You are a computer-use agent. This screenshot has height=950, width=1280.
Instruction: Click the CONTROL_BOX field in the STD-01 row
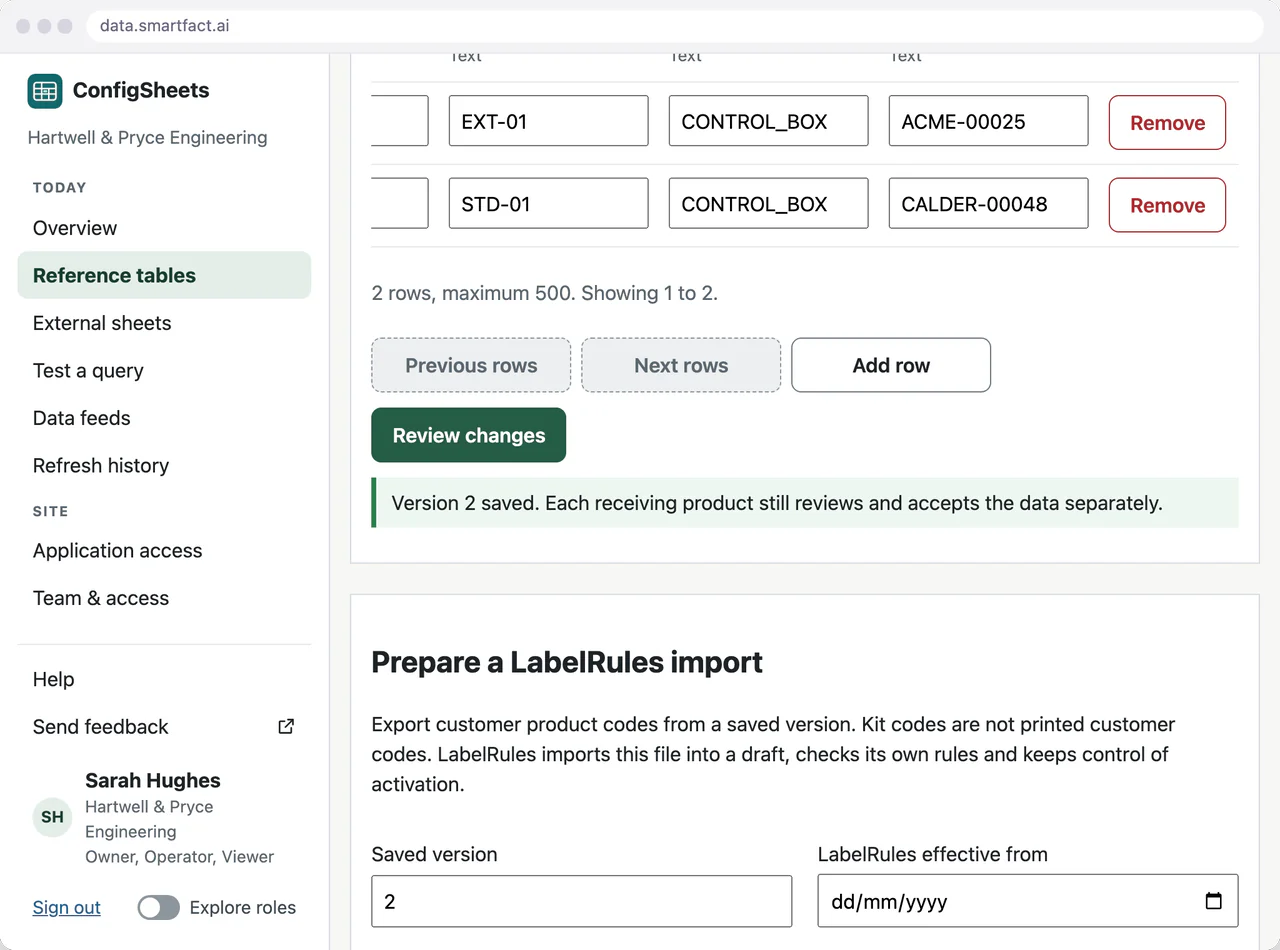click(x=768, y=203)
